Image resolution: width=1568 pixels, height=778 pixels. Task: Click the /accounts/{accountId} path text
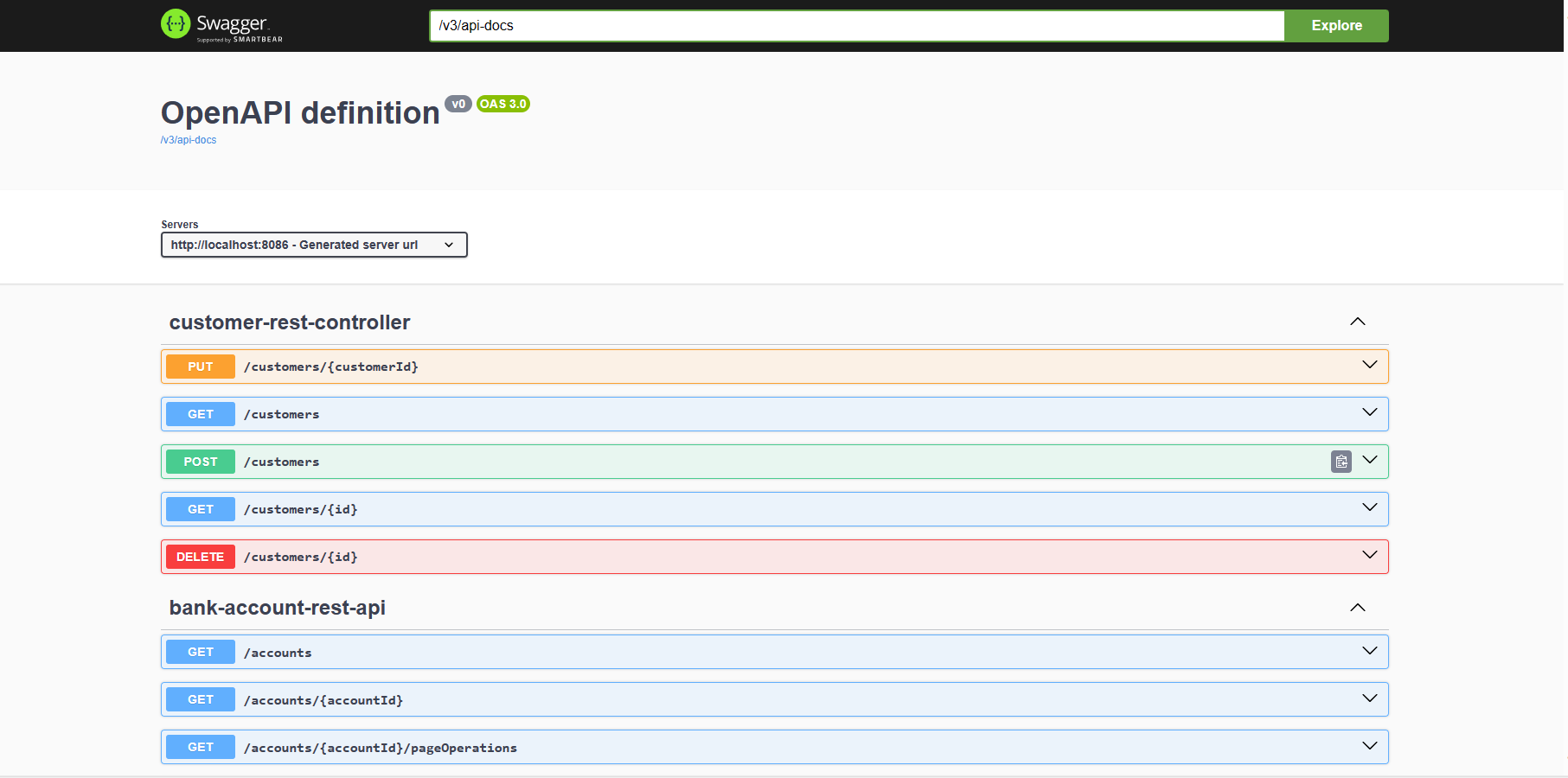coord(323,700)
